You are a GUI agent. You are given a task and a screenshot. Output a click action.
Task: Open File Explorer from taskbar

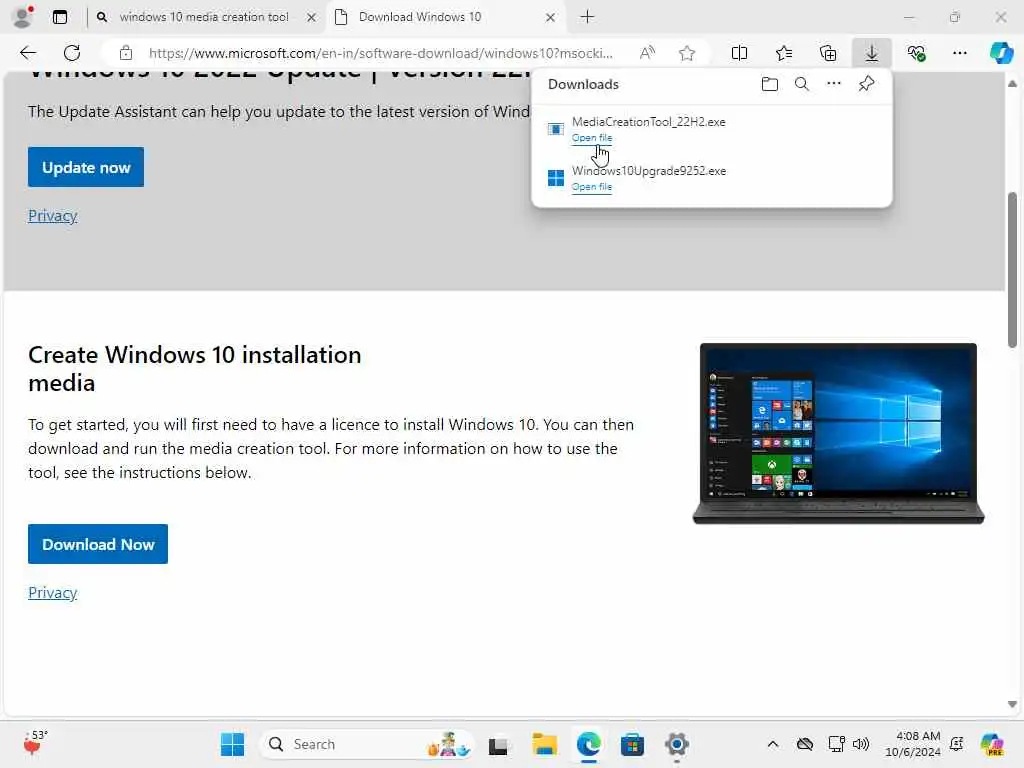544,744
